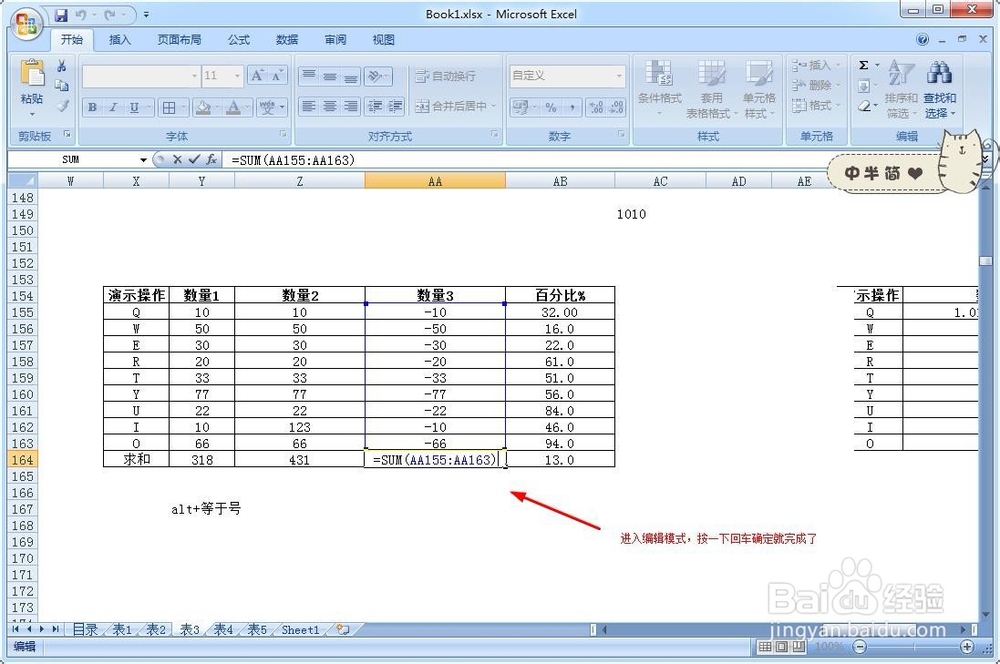Open the borders dropdown arrow
This screenshot has height=664, width=1000.
click(185, 107)
